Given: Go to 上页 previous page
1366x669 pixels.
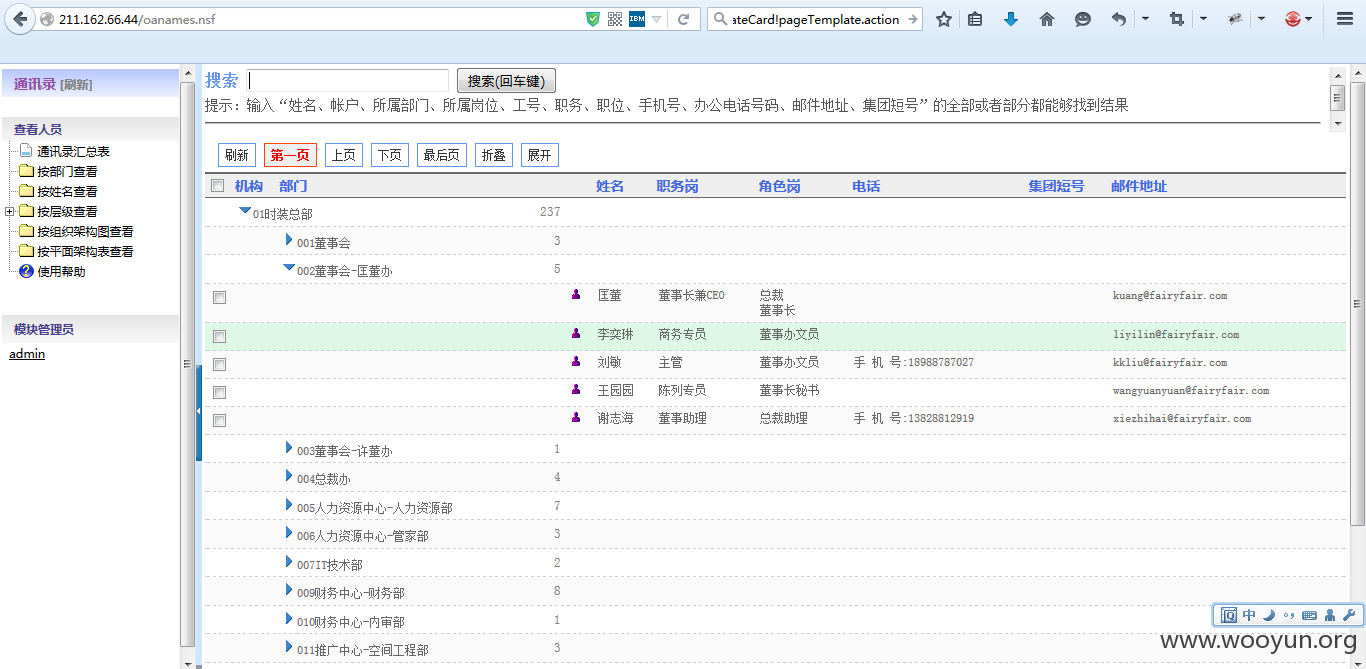Looking at the screenshot, I should coord(344,155).
